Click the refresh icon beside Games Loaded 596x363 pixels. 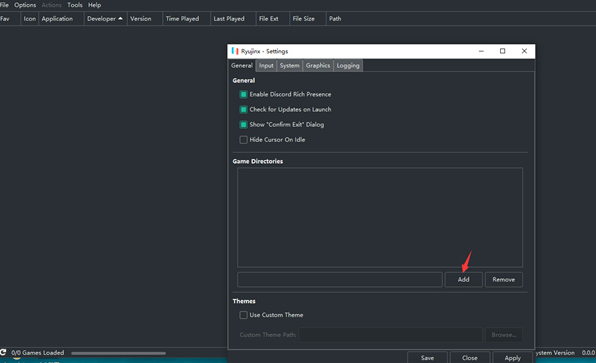(3, 352)
